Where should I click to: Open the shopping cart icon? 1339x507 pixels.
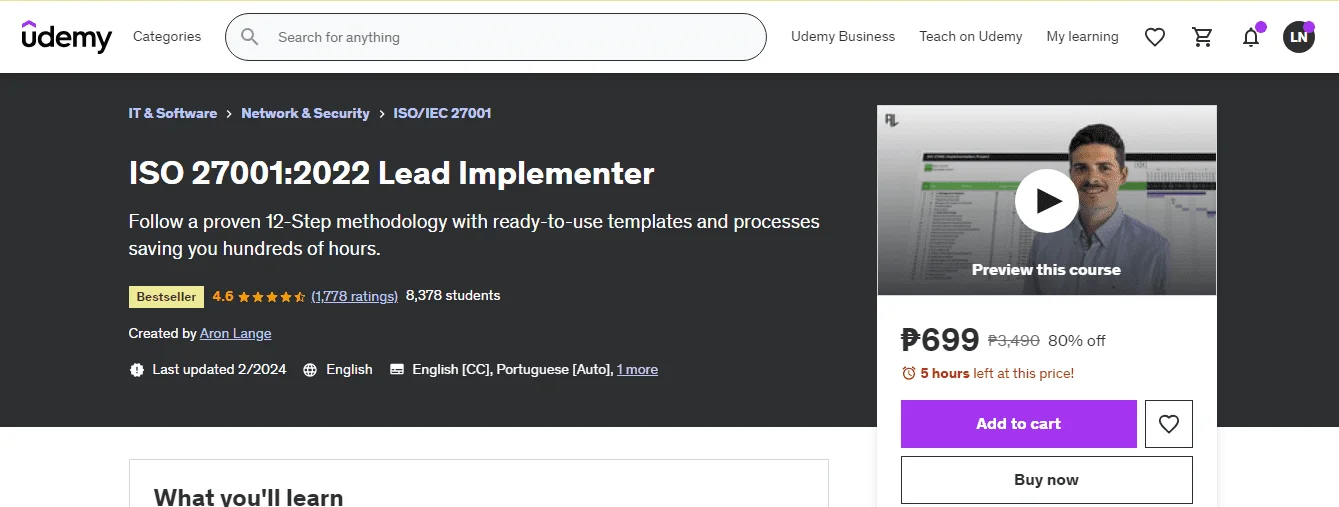pyautogui.click(x=1203, y=37)
